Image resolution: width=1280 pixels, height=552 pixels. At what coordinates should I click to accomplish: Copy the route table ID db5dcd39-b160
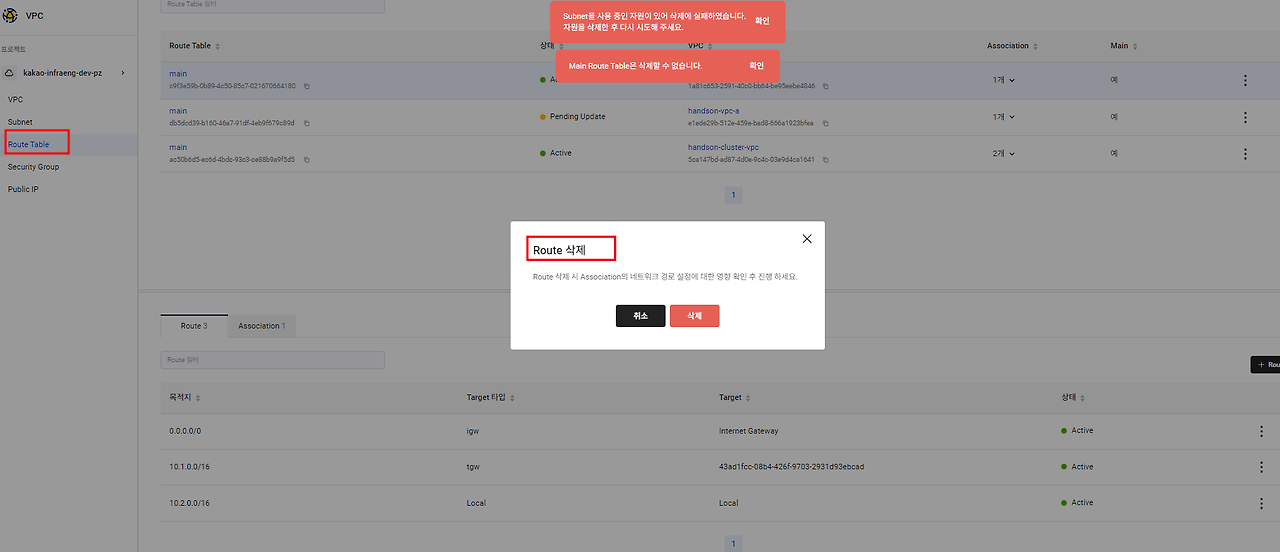306,123
